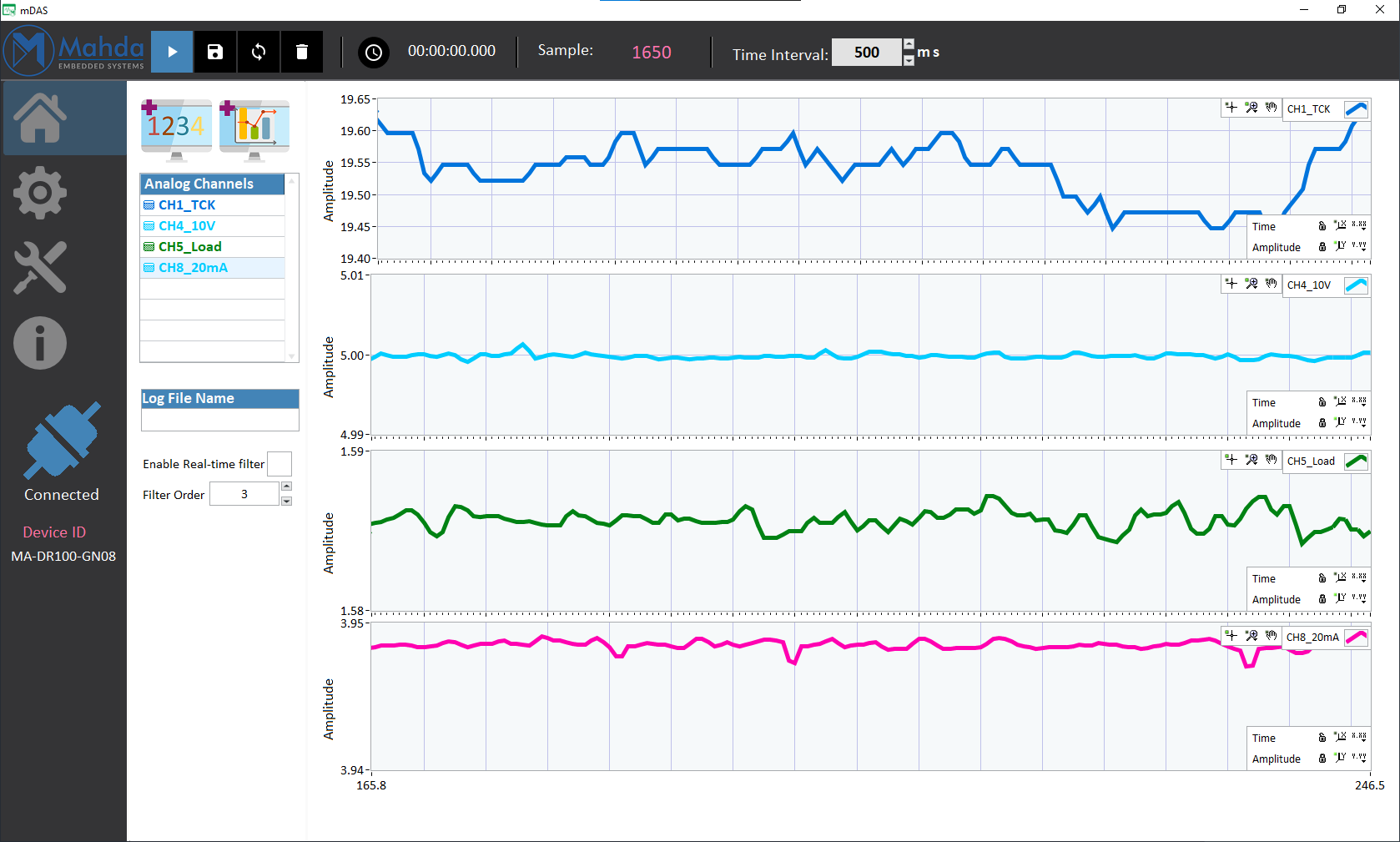This screenshot has width=1400, height=842.
Task: Open the CH5_Load plot line style swatch
Action: [x=1356, y=461]
